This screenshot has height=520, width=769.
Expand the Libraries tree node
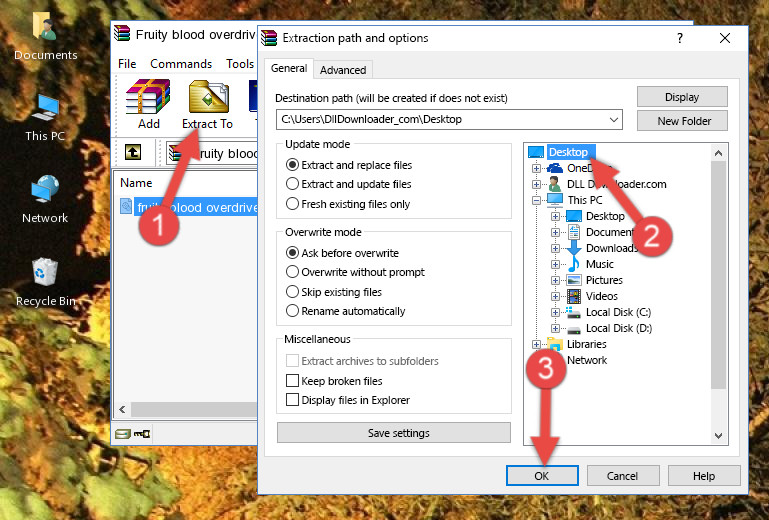pos(537,344)
